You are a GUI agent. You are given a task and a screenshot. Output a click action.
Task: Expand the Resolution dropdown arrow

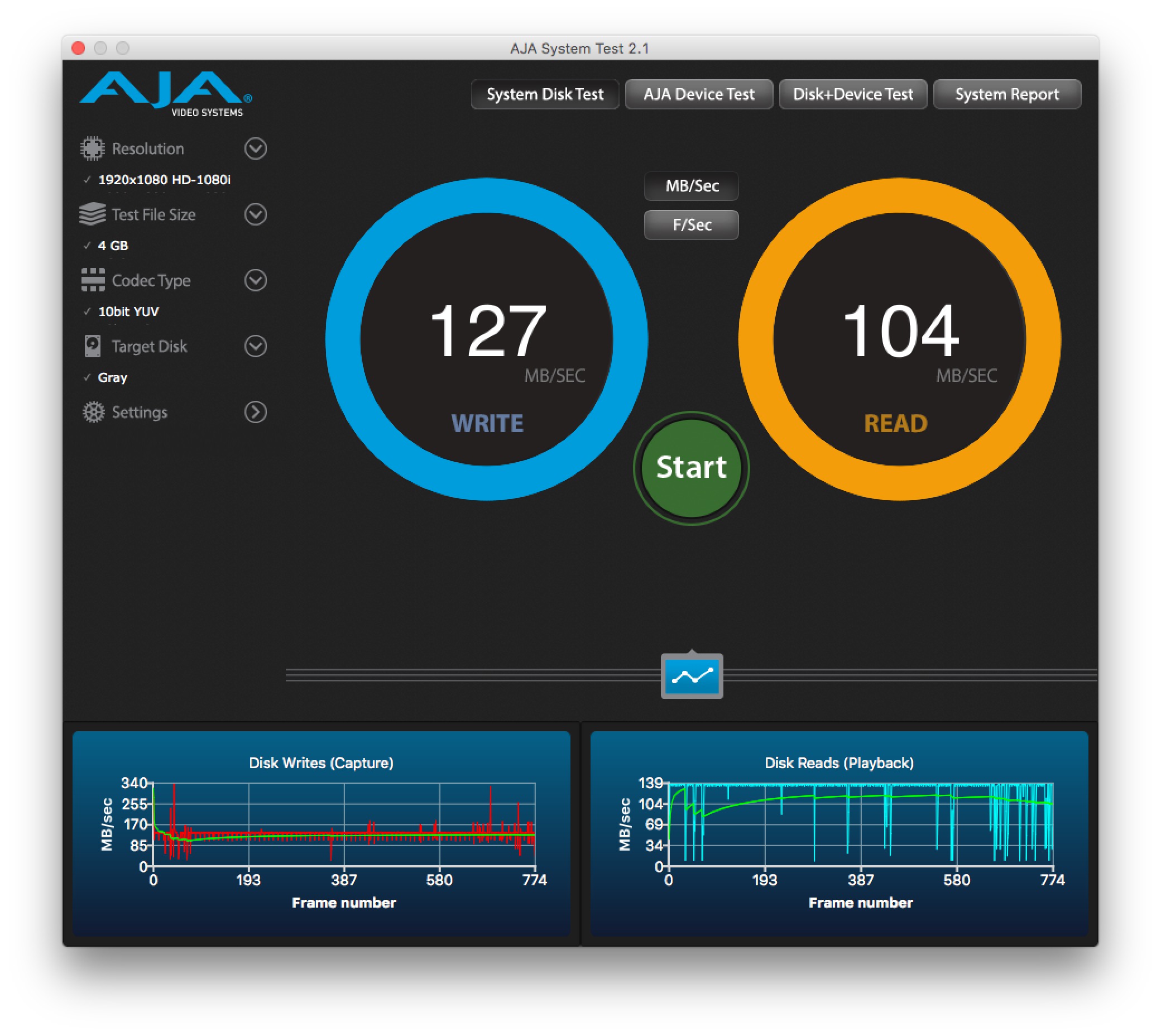tap(256, 148)
